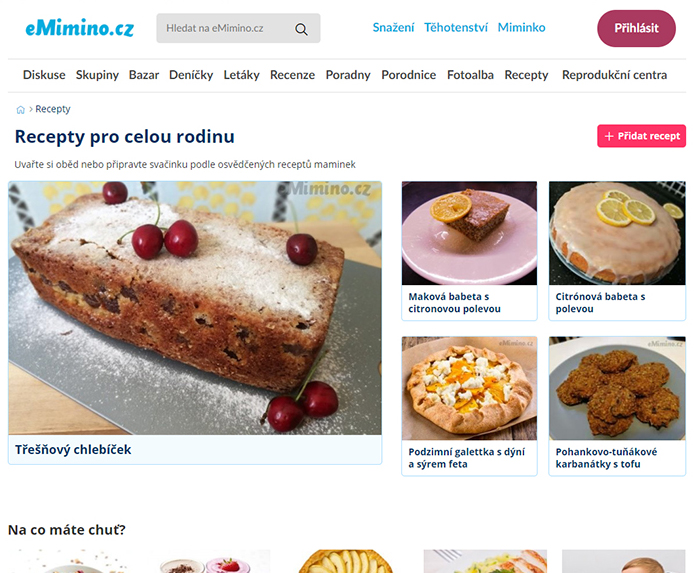Open the eMimino.cz logo homepage
Screen dimensions: 694x573
click(80, 28)
